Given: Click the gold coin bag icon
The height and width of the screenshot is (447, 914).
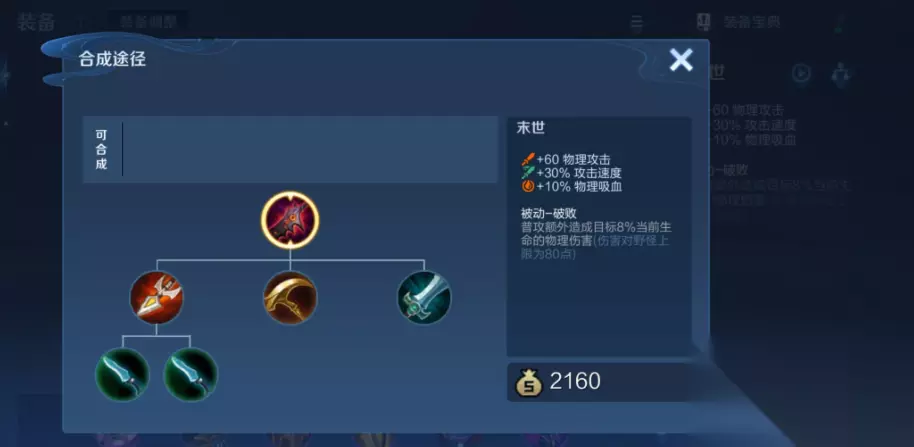Looking at the screenshot, I should tap(529, 382).
